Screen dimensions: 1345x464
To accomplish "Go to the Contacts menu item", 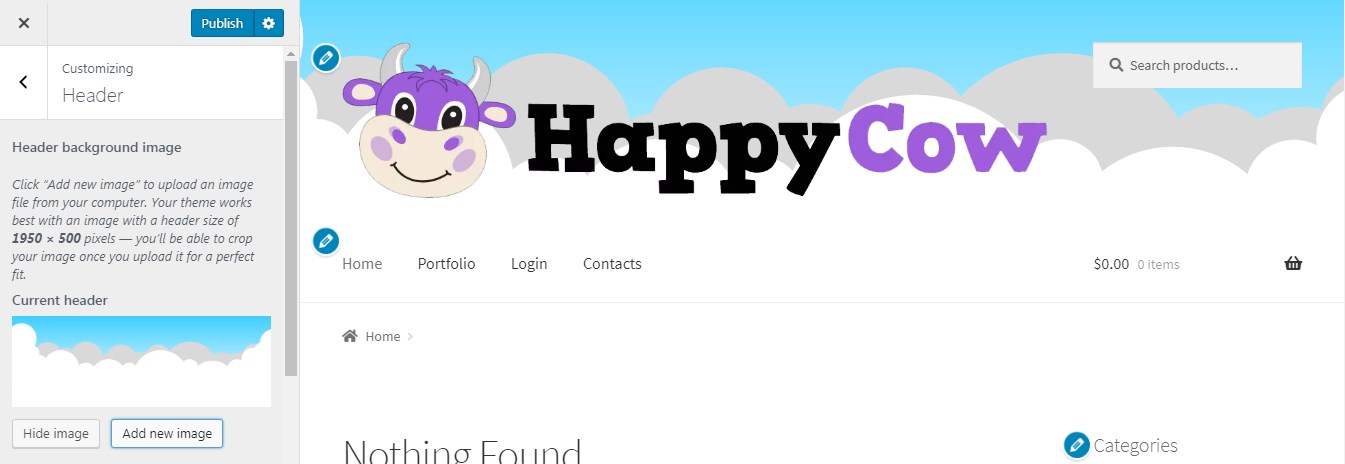I will click(612, 264).
